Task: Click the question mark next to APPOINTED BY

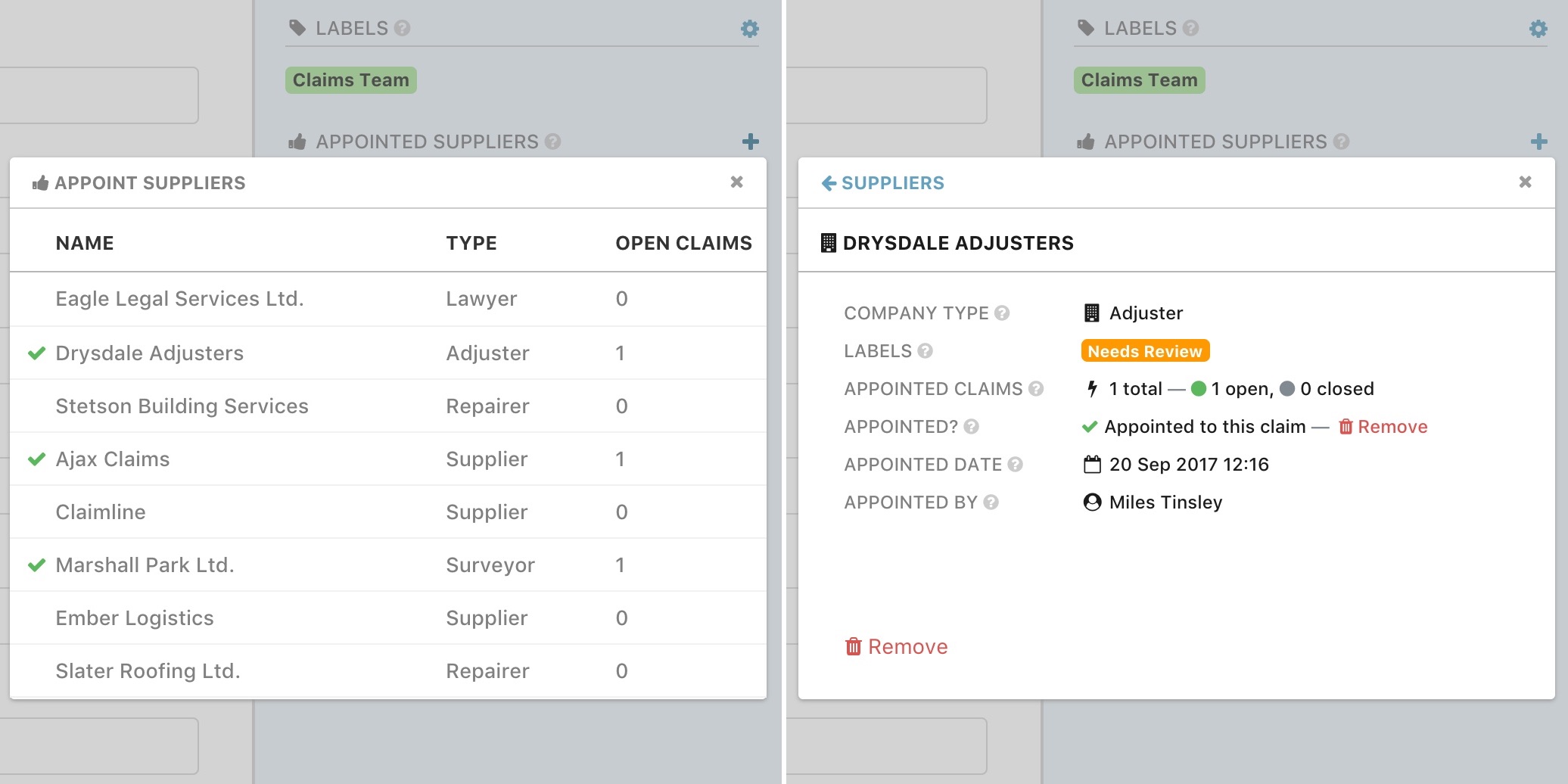Action: point(991,502)
